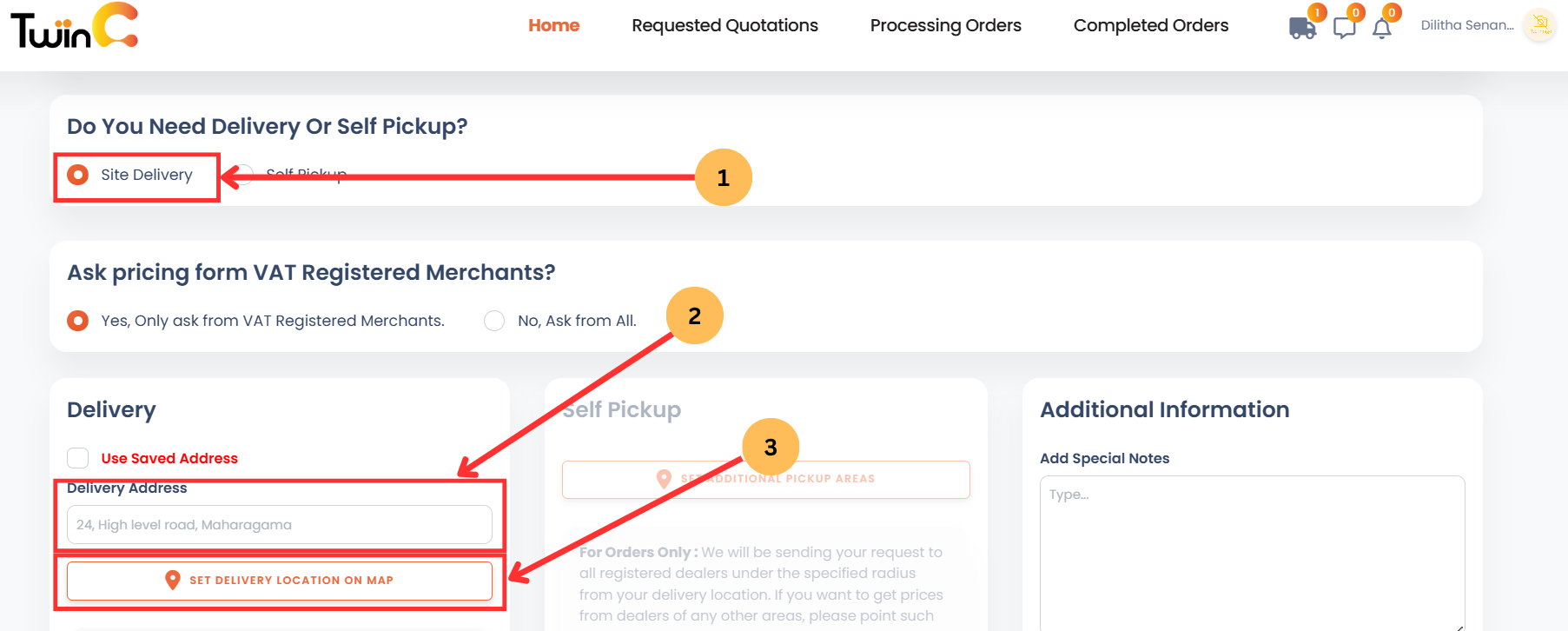Open messages using the chat bubble icon

tap(1344, 26)
